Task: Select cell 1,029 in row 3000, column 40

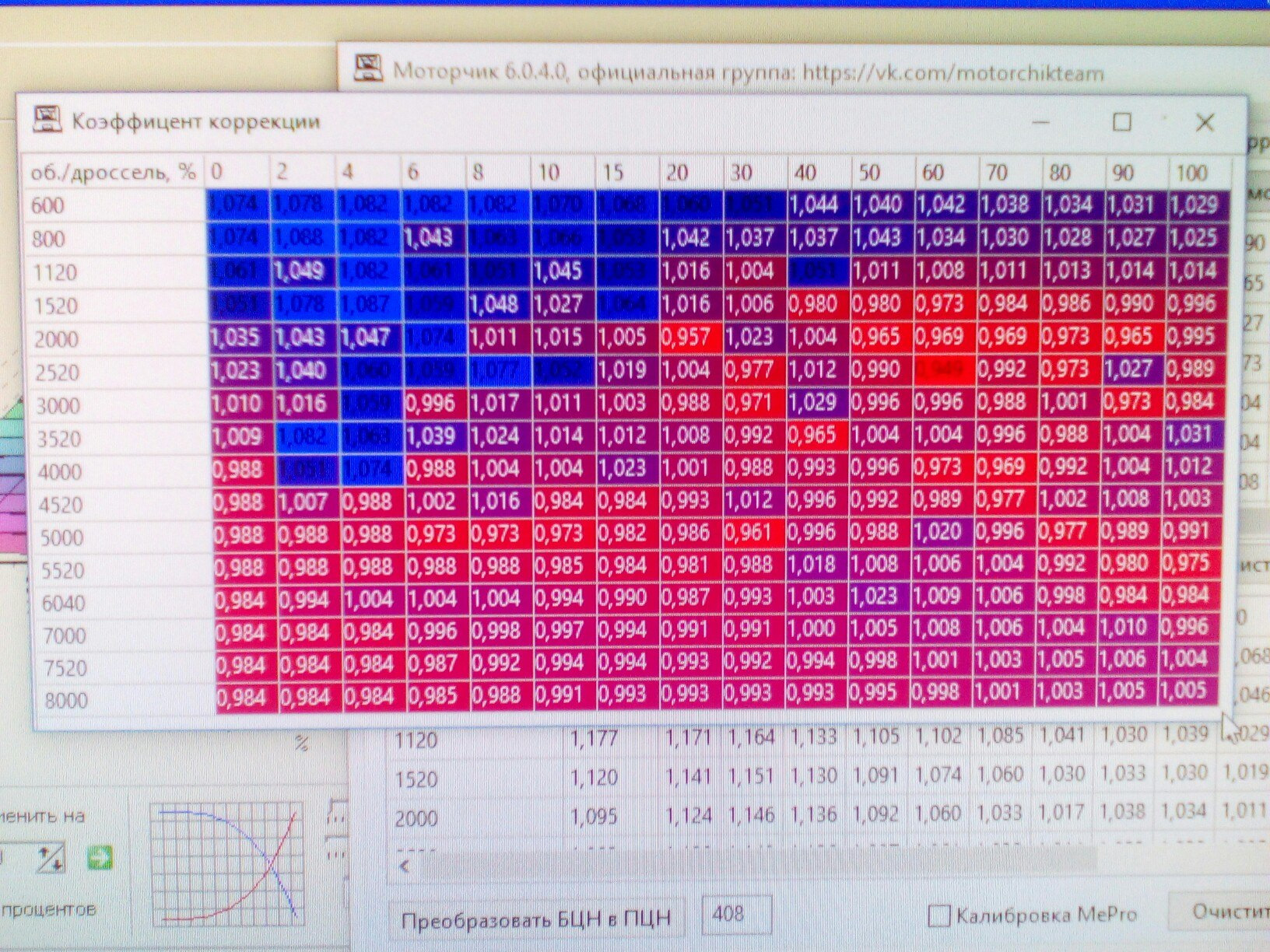Action: [x=819, y=403]
